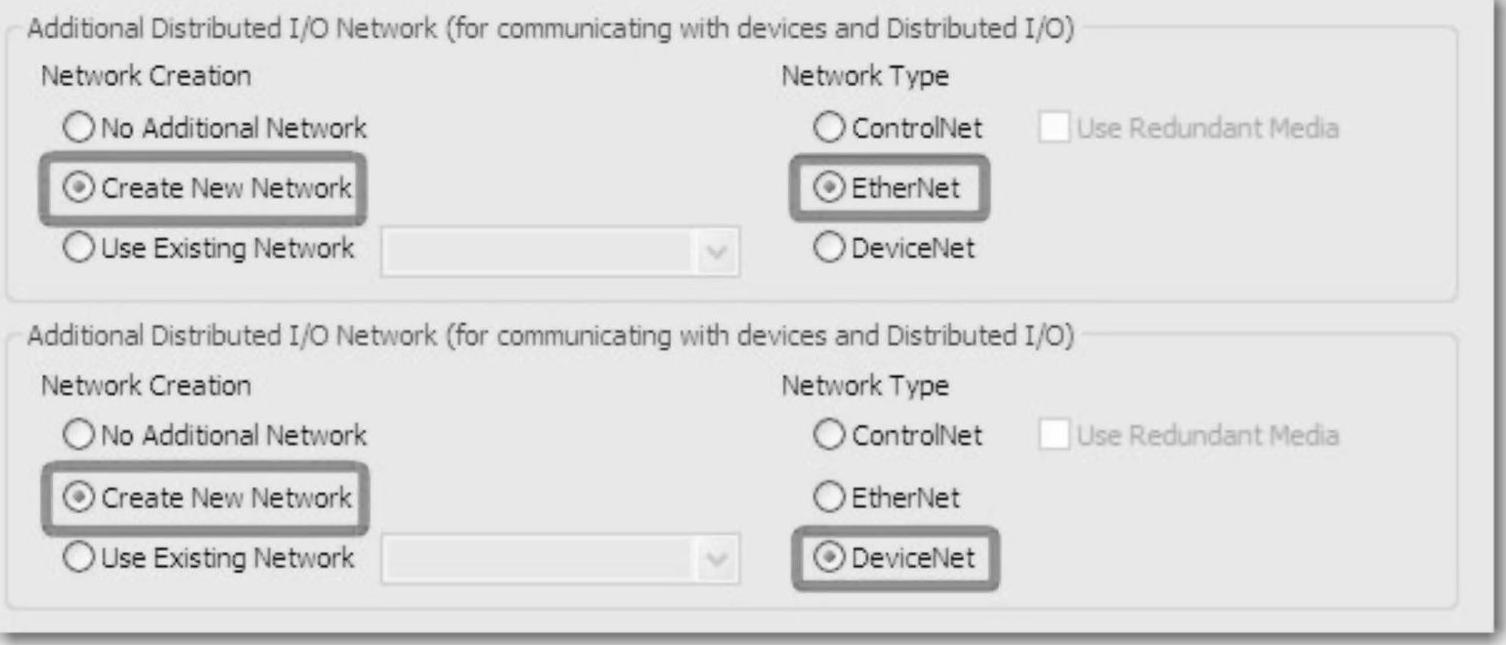Pick DeviceNet type in the upper group

click(x=829, y=248)
